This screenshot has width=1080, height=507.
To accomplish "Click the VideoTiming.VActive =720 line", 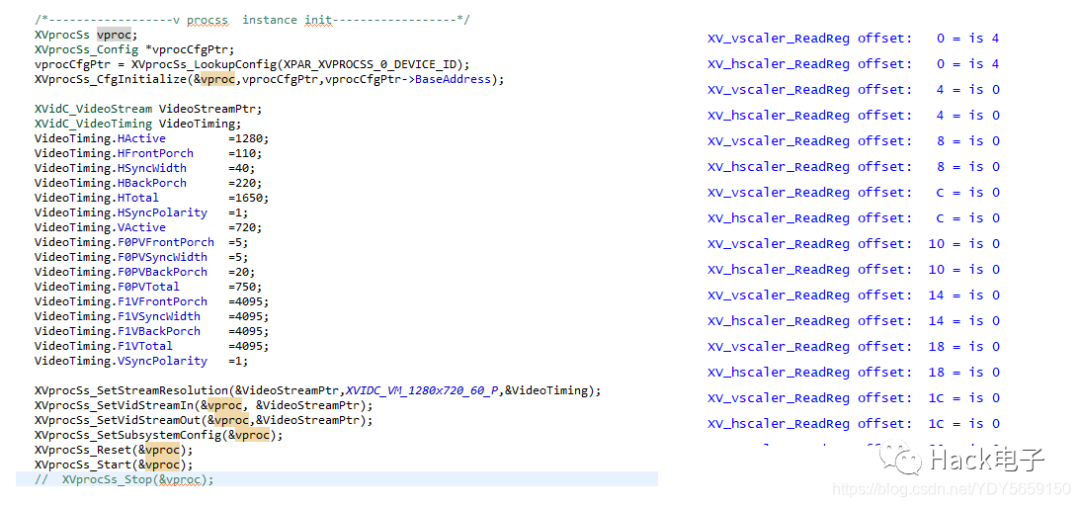I will (149, 227).
